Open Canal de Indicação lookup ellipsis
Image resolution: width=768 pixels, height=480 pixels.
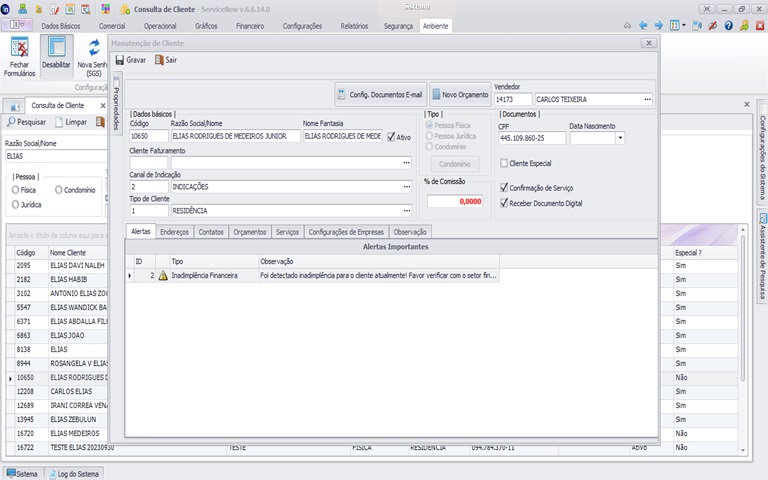[x=406, y=186]
